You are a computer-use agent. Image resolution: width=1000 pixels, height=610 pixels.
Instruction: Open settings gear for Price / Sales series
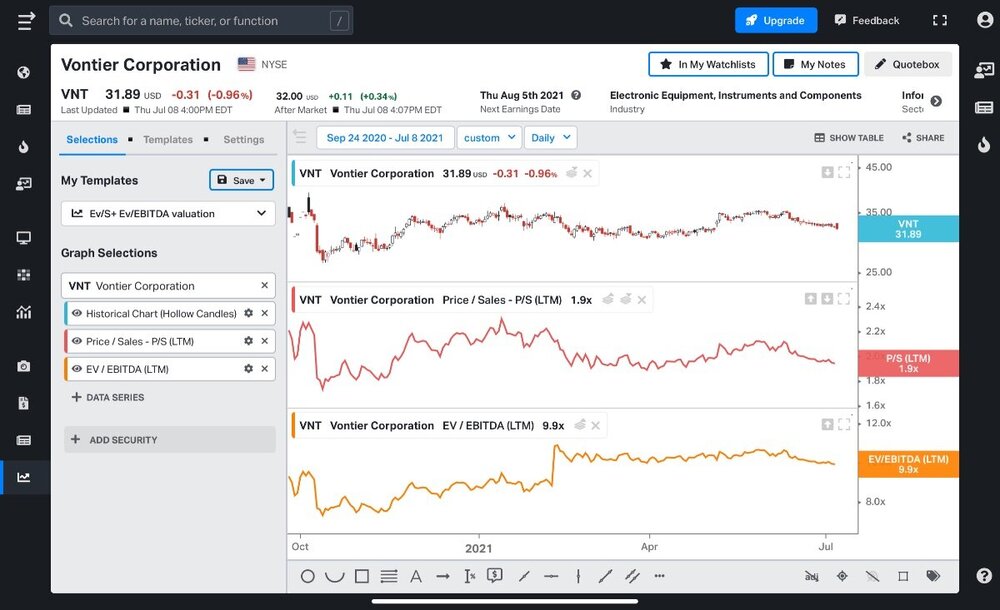(249, 341)
